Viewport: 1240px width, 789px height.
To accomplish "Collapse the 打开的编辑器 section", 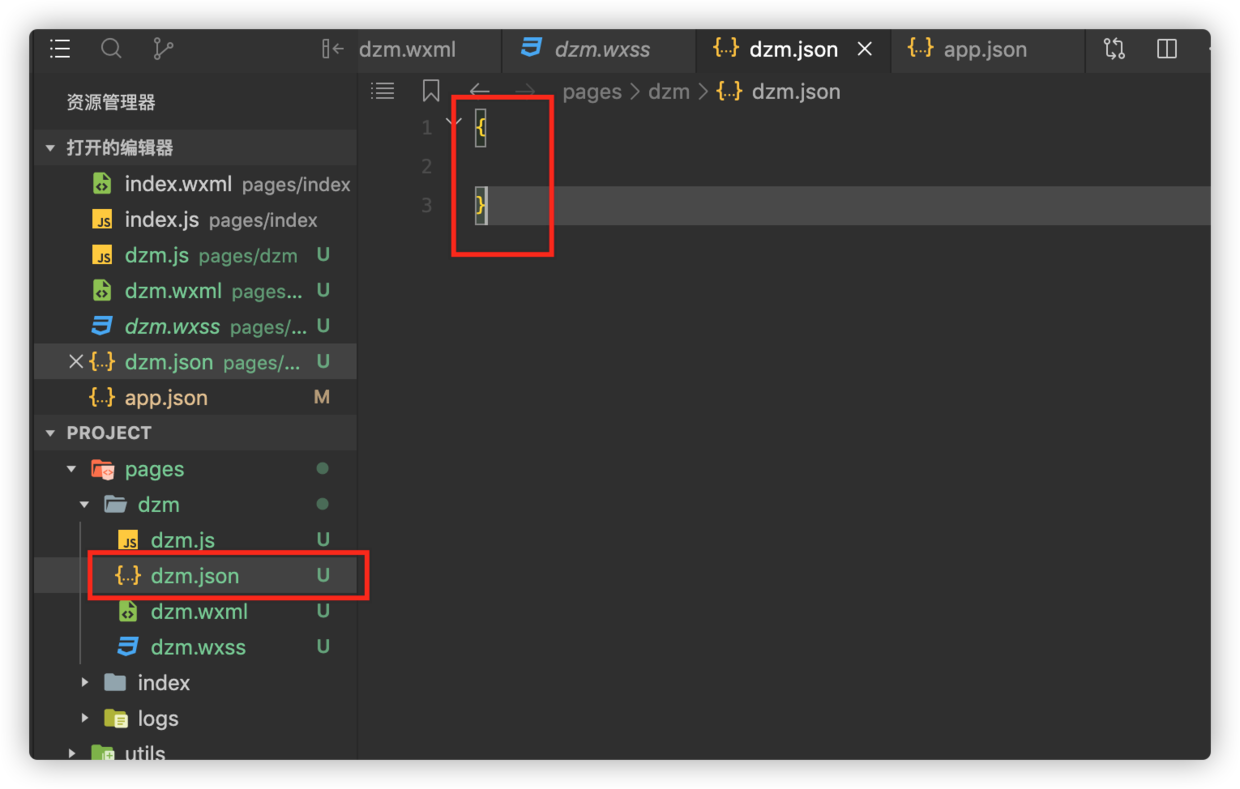I will pyautogui.click(x=48, y=146).
